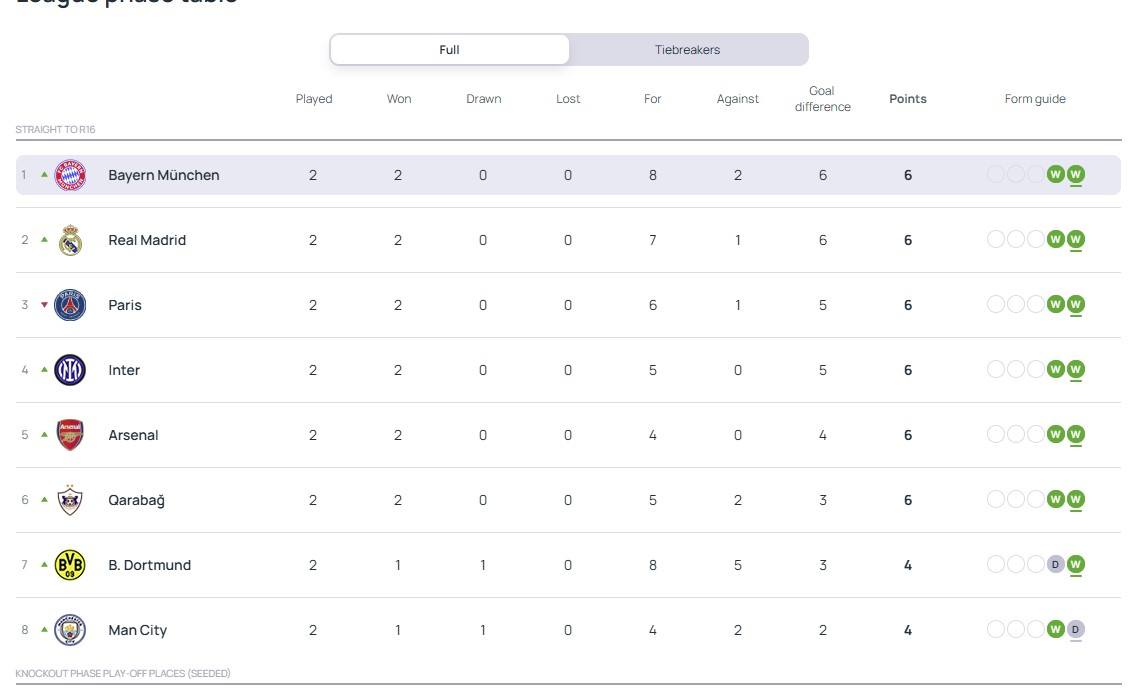
Task: Select the Inter club logo
Action: pyautogui.click(x=70, y=370)
